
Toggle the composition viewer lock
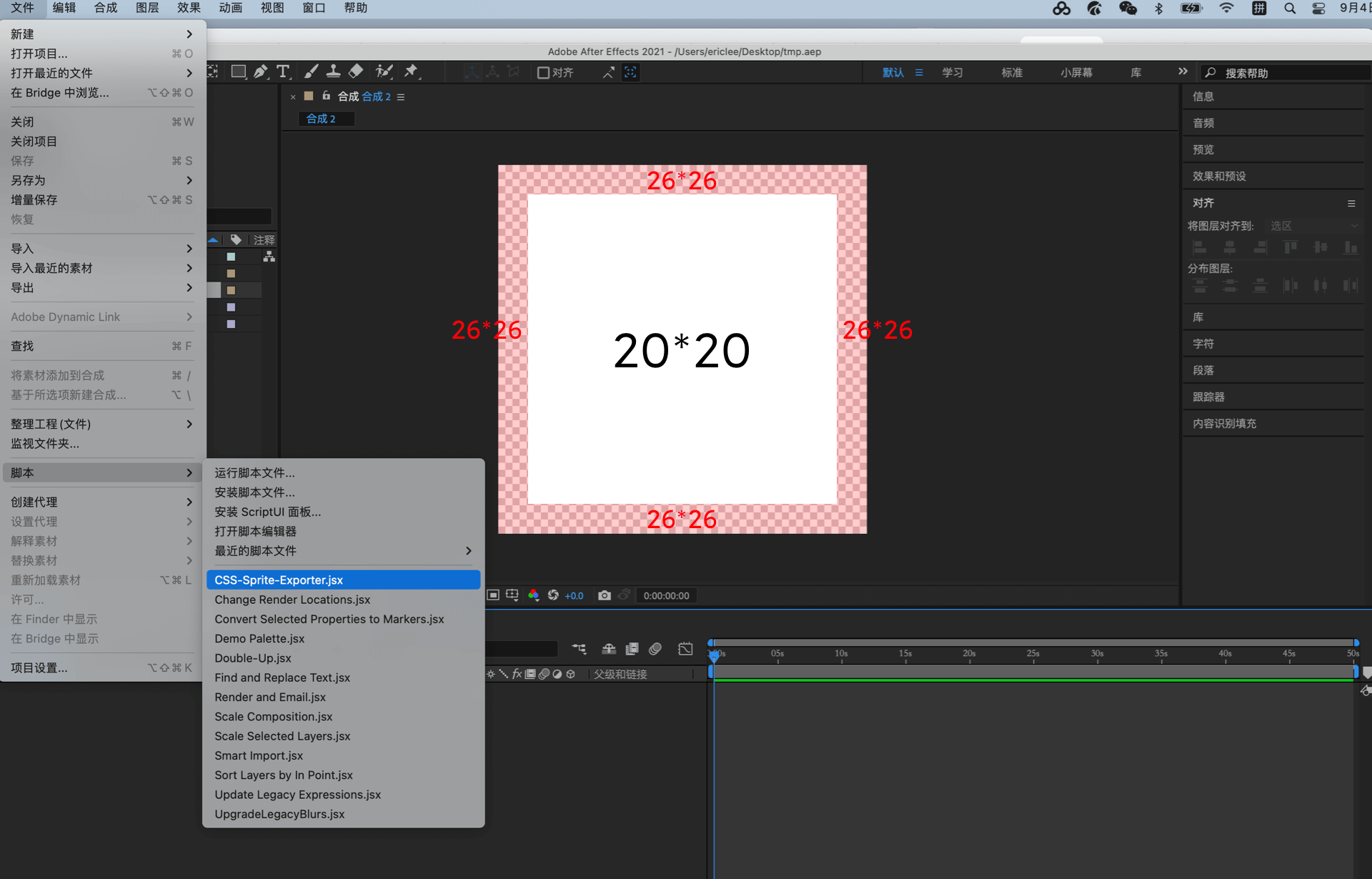[x=326, y=96]
